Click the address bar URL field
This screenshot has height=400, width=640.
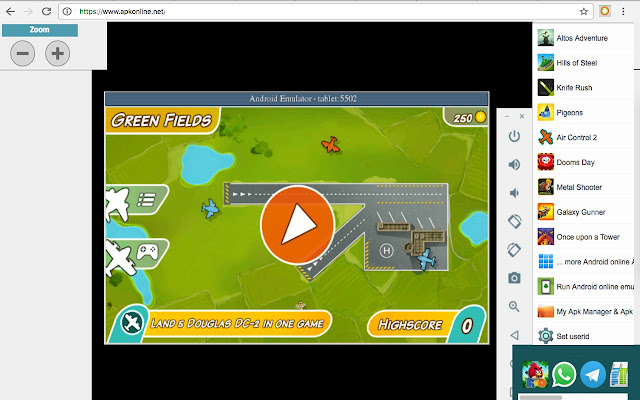(324, 11)
